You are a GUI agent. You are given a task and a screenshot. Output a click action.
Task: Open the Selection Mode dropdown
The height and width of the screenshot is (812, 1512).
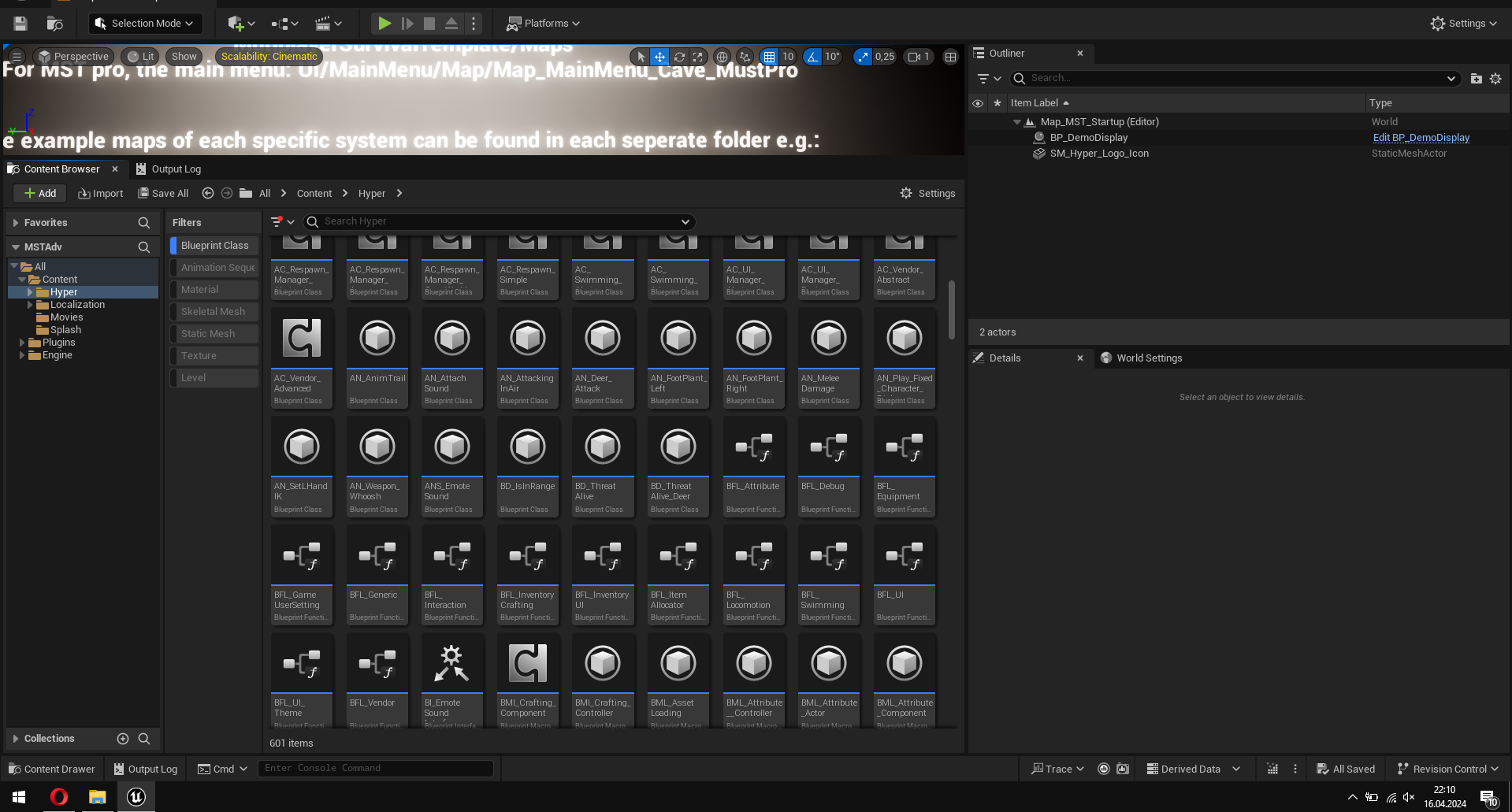145,24
